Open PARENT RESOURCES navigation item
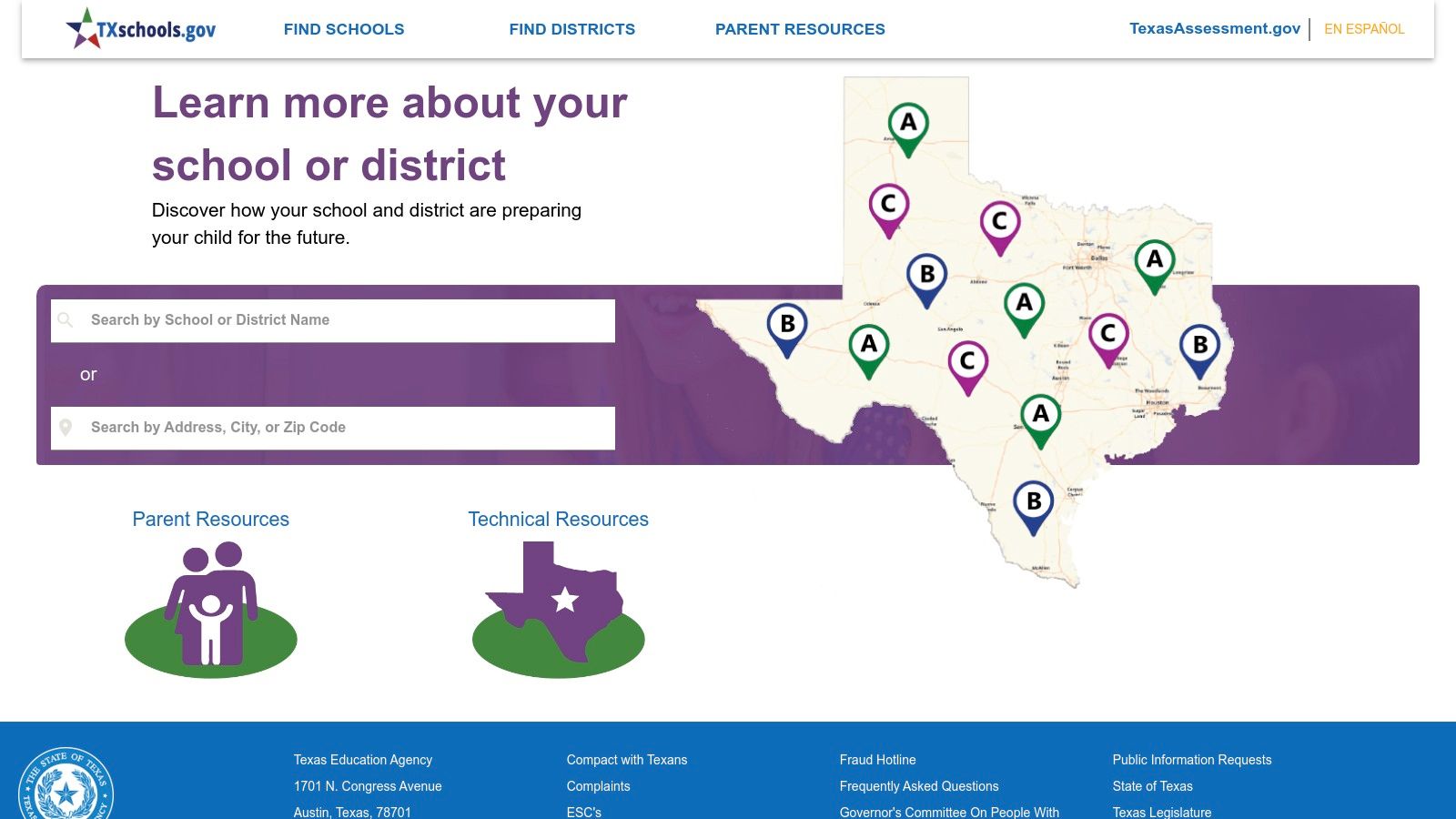Screen dimensions: 1456x819 click(801, 29)
